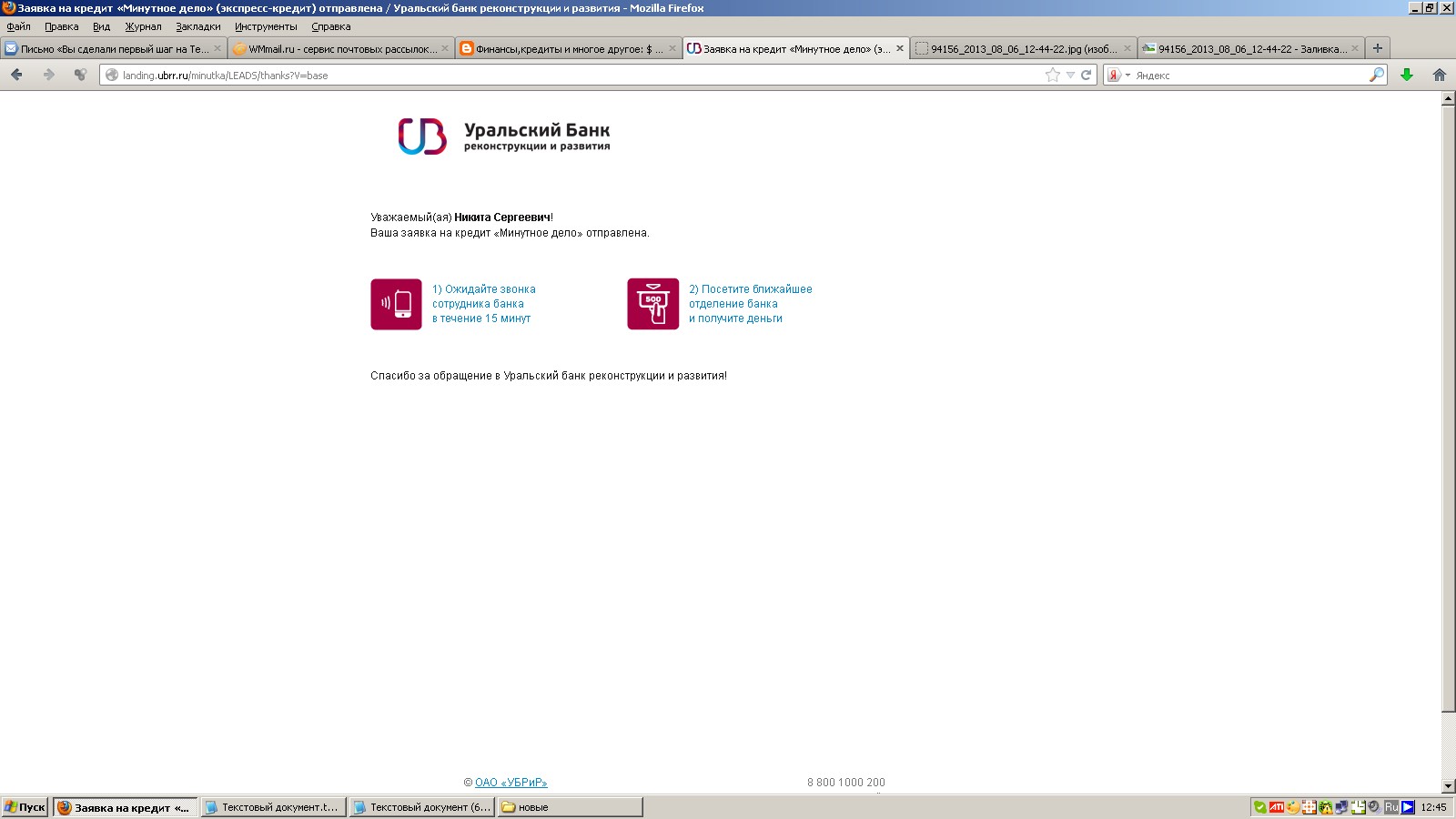Image resolution: width=1456 pixels, height=819 pixels.
Task: Close the 'Финансы, кредиты' tab
Action: click(x=672, y=49)
